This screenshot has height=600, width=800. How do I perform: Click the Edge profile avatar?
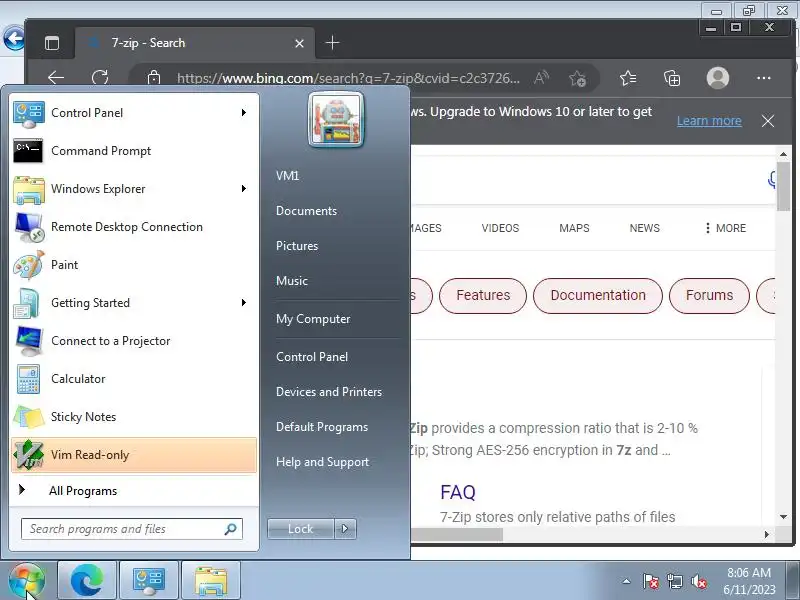pos(717,78)
